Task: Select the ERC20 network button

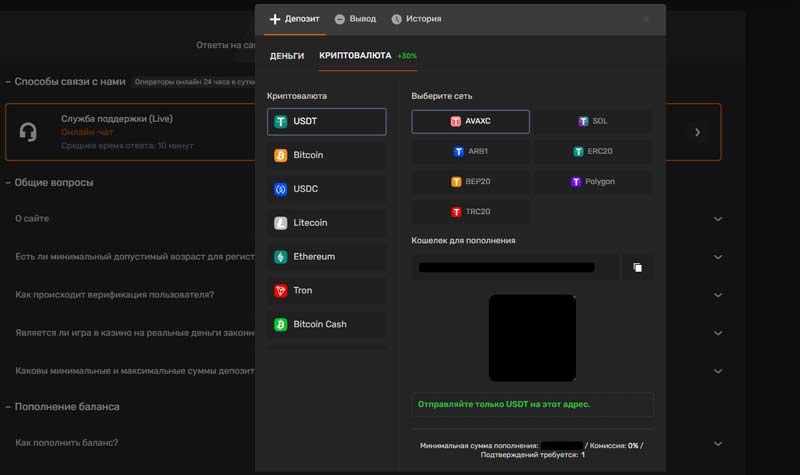Action: (592, 152)
